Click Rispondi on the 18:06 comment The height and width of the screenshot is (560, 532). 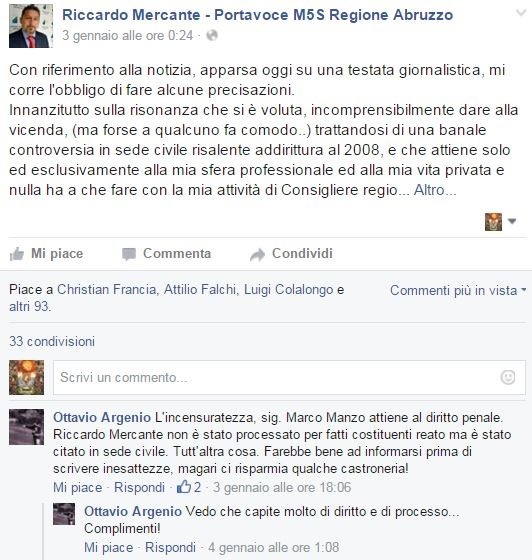140,487
